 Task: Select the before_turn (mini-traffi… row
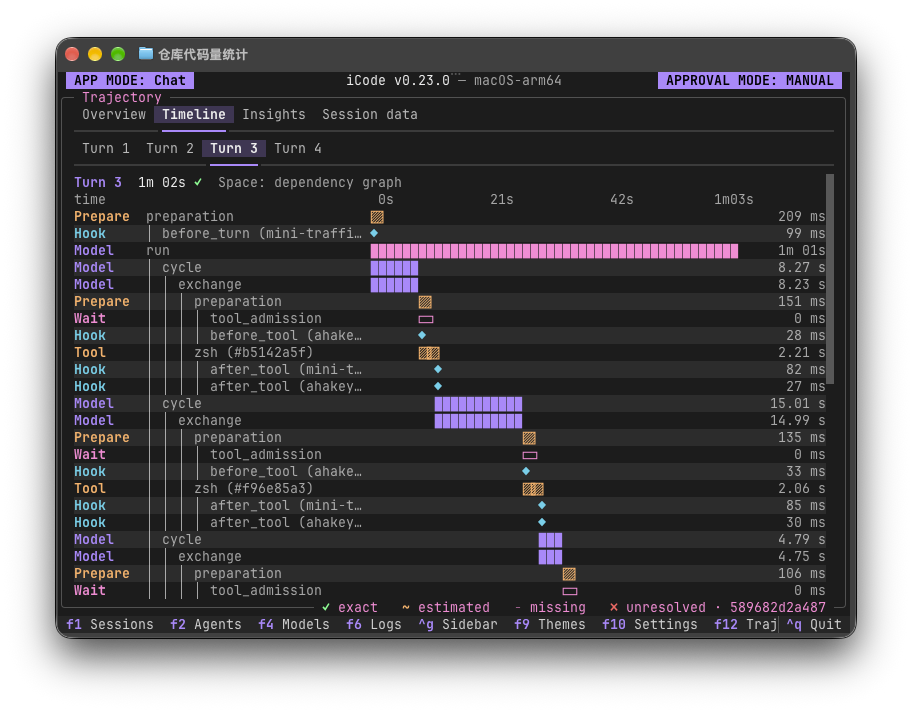[x=450, y=233]
